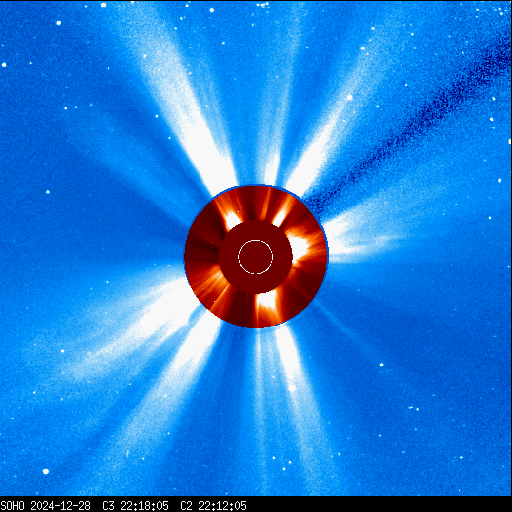Click the dark red inner occulting disk
The image size is (512, 512).
click(256, 257)
